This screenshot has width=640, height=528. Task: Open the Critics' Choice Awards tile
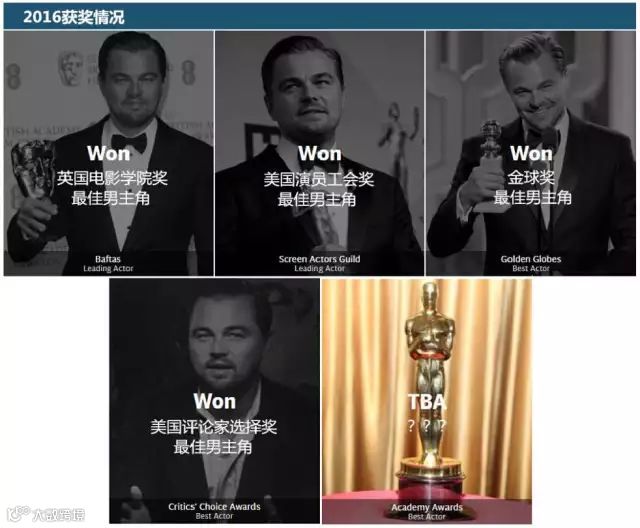click(214, 401)
